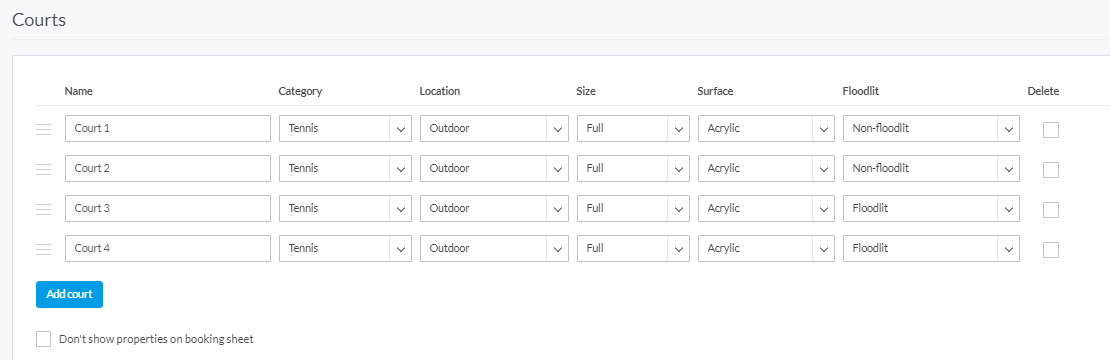The image size is (1110, 360).
Task: Expand the Location dropdown for Court 2
Action: tap(494, 168)
